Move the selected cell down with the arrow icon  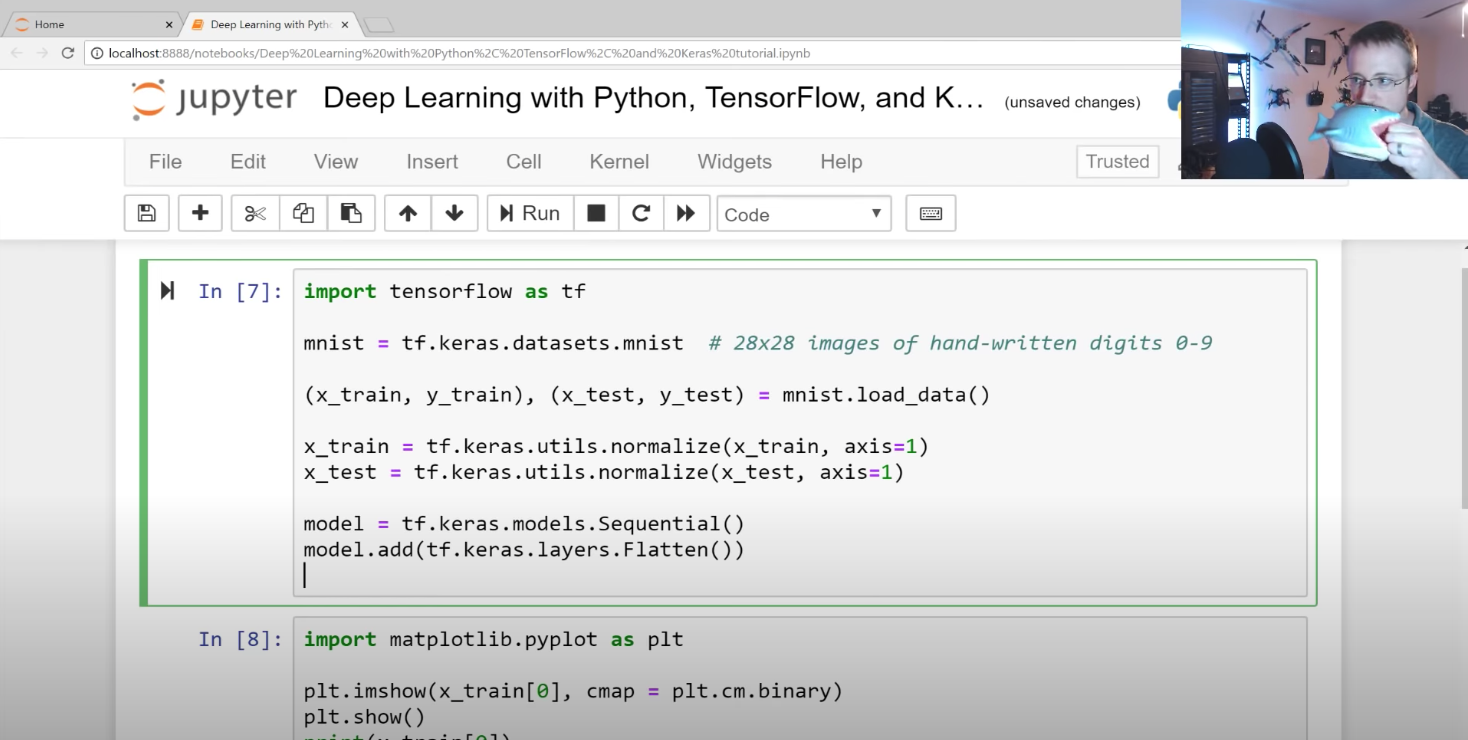(455, 213)
